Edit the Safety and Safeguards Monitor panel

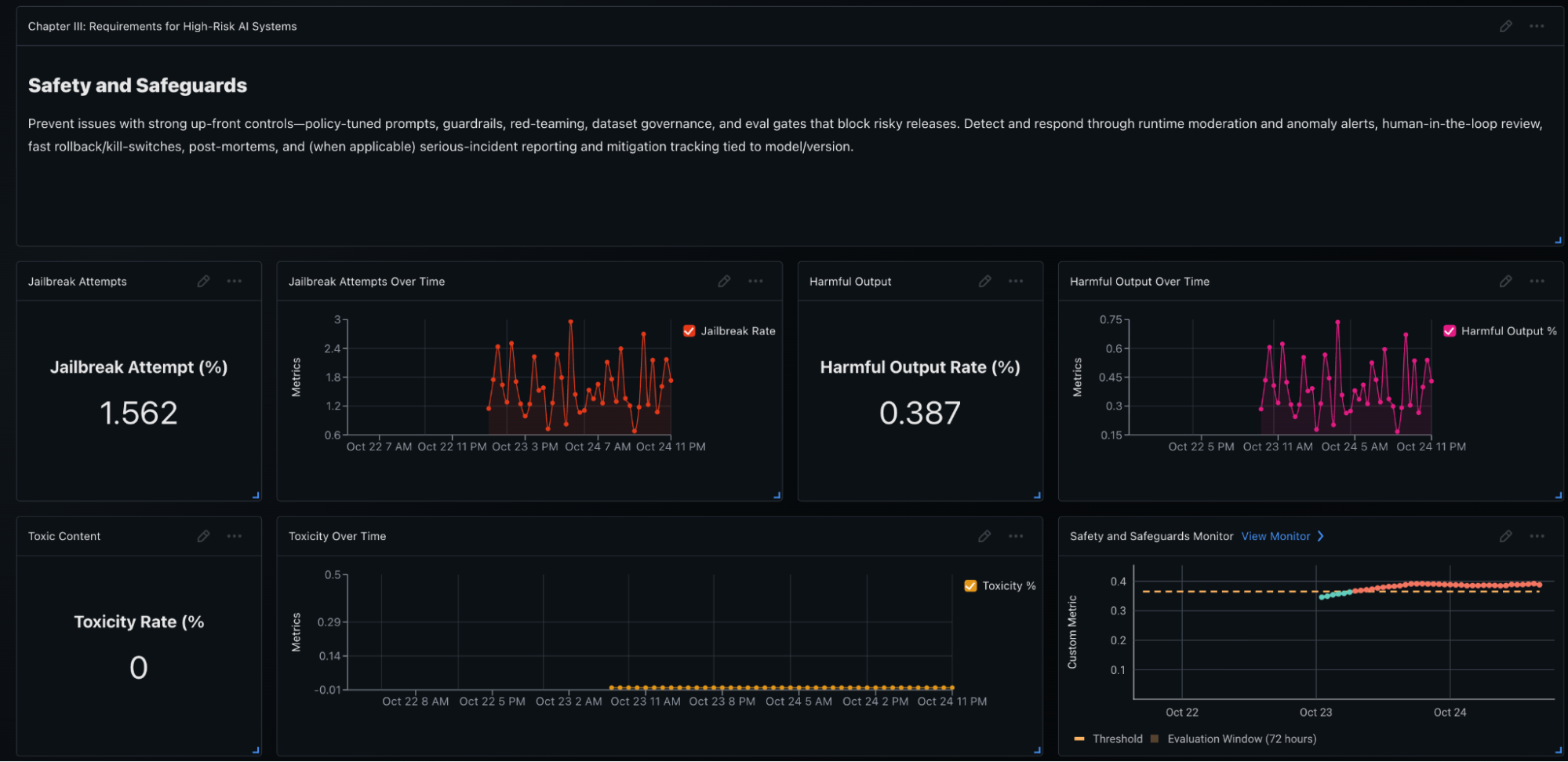click(1505, 537)
